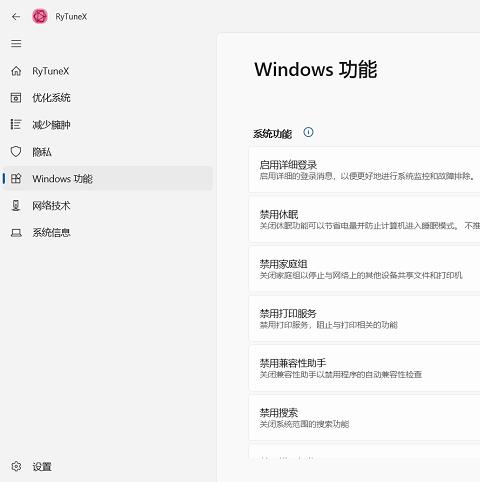
Task: Click the back arrow button
Action: (x=16, y=17)
